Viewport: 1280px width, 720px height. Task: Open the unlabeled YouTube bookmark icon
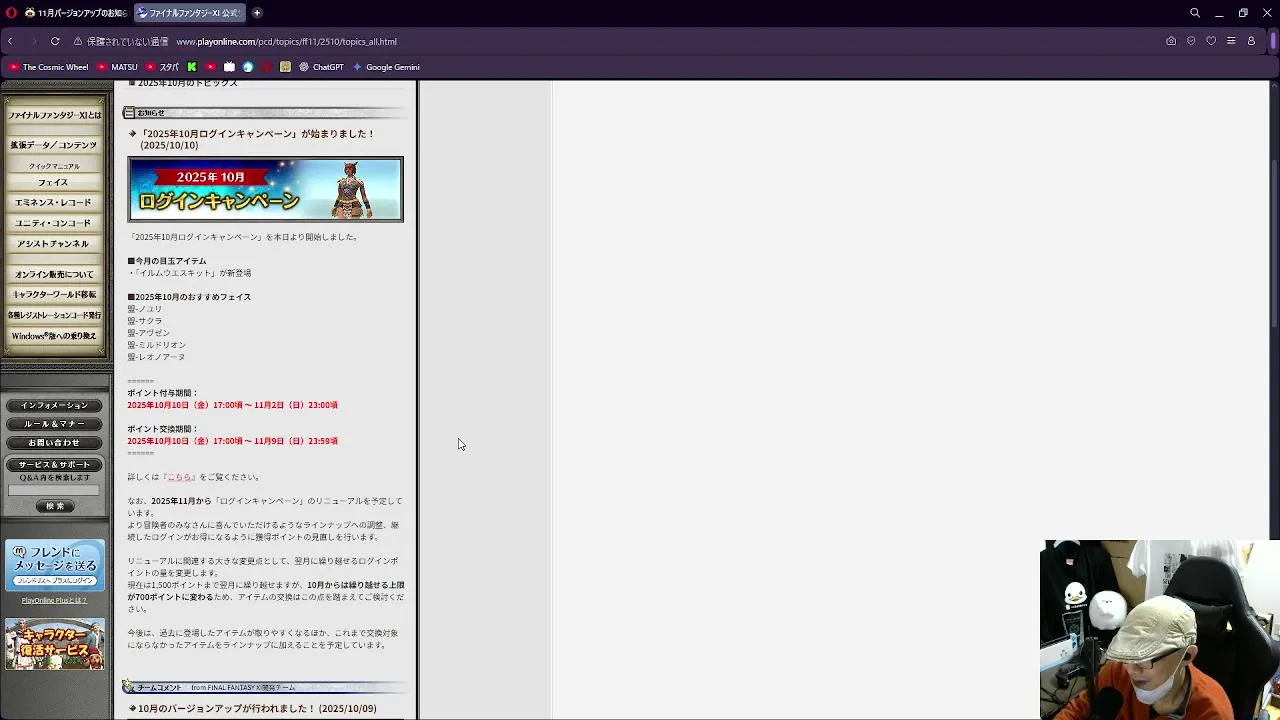[210, 67]
